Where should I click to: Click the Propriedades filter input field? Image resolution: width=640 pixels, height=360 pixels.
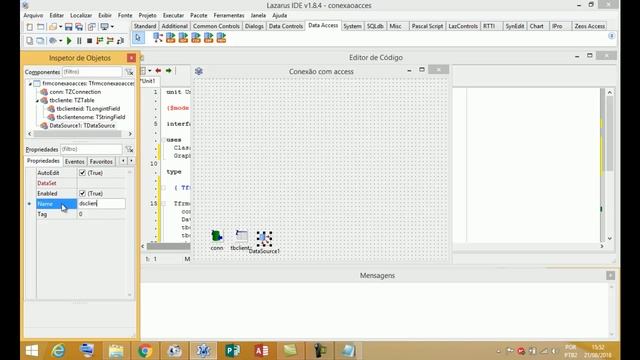91,149
